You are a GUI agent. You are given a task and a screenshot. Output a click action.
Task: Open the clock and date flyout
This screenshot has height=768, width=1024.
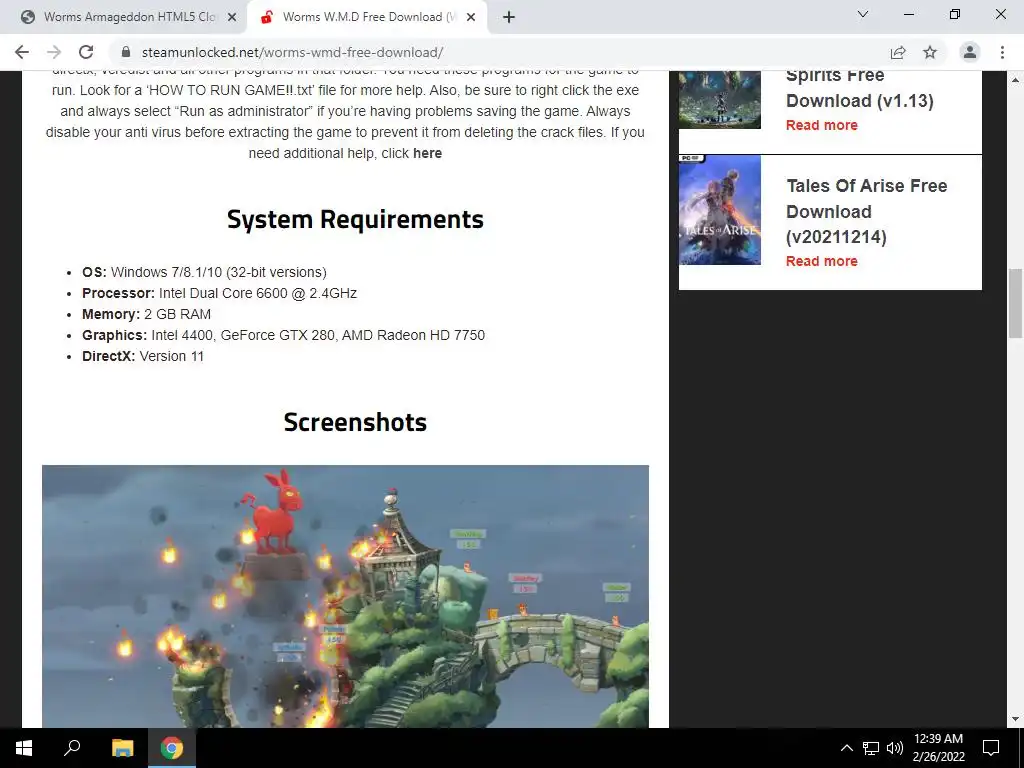(x=938, y=748)
